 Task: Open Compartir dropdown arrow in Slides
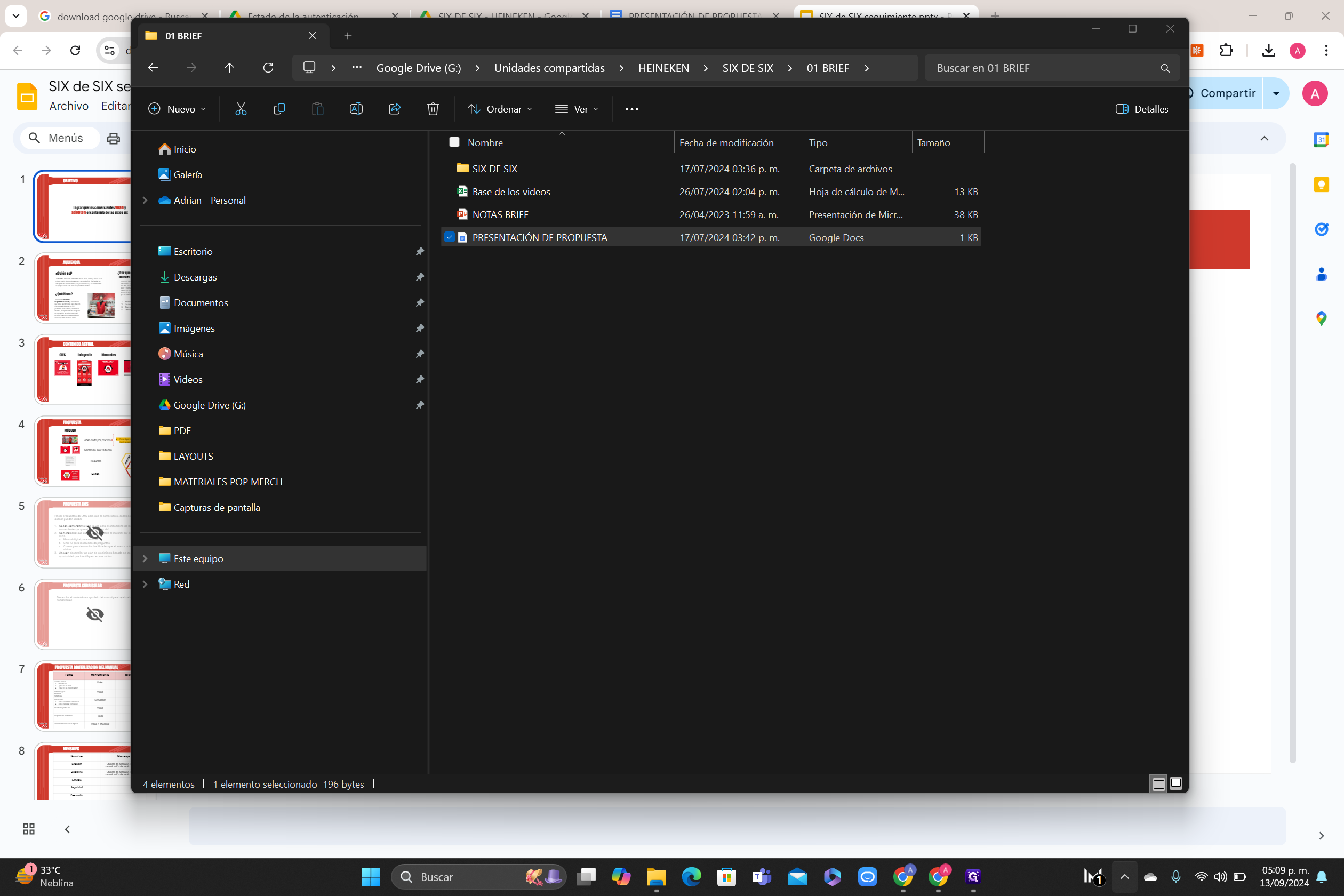coord(1276,93)
